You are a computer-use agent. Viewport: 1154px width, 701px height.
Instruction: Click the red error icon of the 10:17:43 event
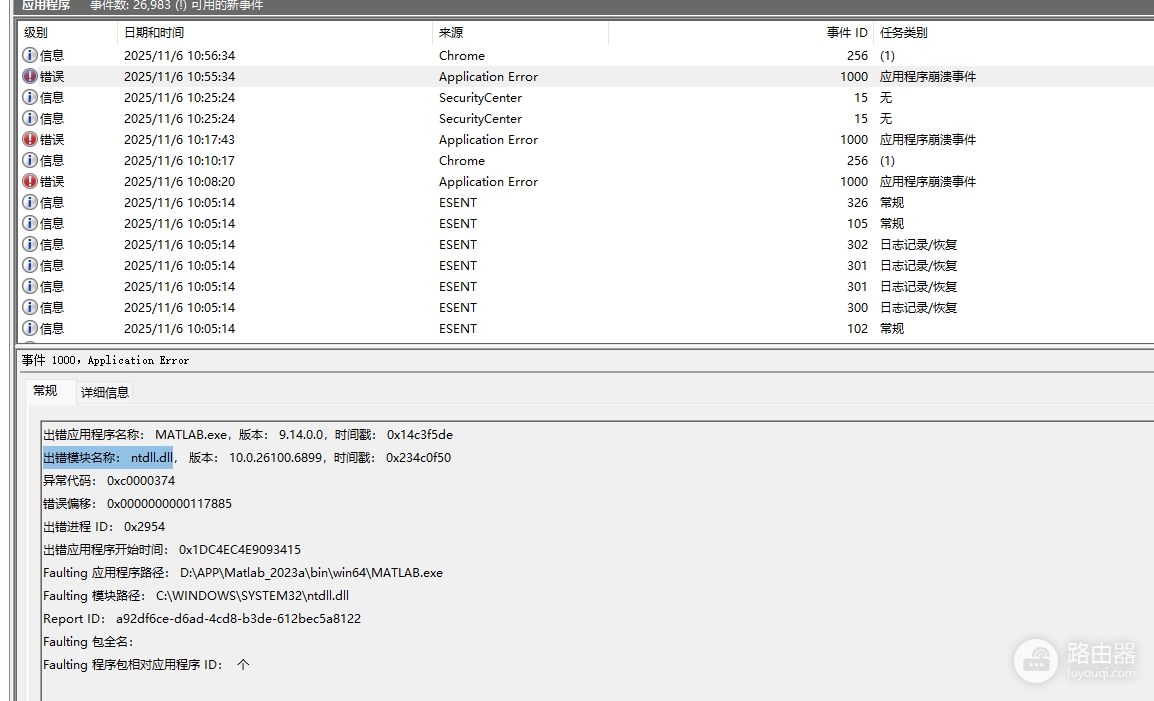pos(29,139)
